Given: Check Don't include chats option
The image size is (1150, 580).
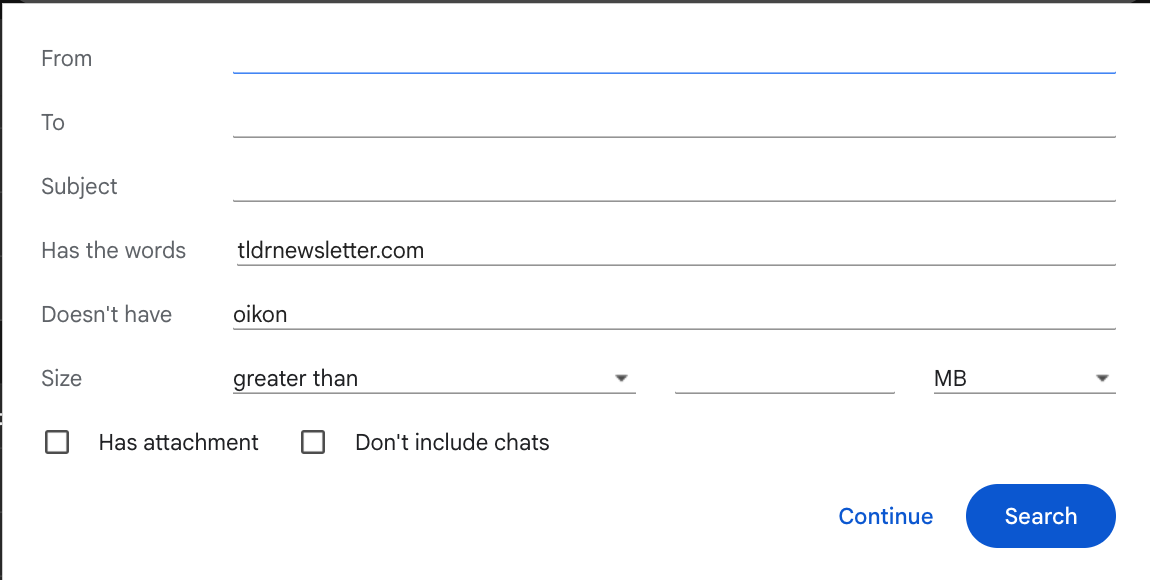Looking at the screenshot, I should click(x=313, y=441).
